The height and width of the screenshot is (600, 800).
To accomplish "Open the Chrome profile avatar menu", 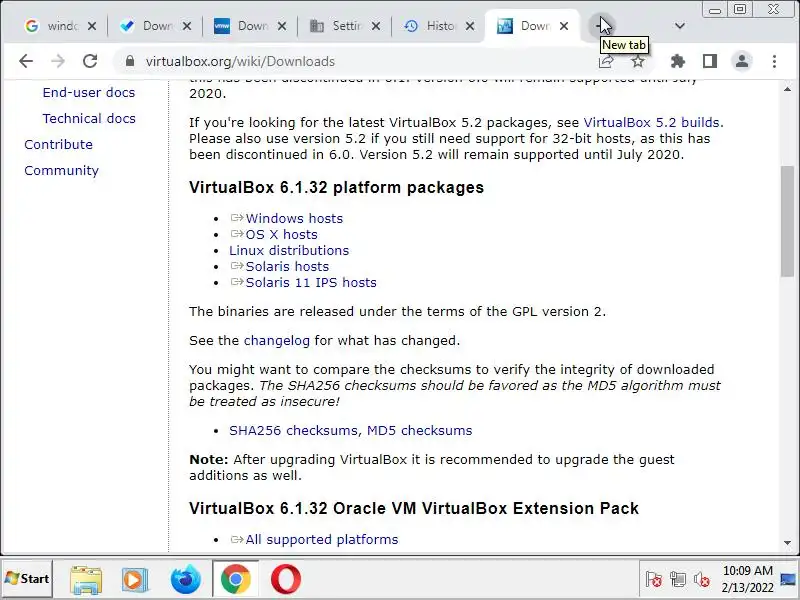I will click(742, 61).
